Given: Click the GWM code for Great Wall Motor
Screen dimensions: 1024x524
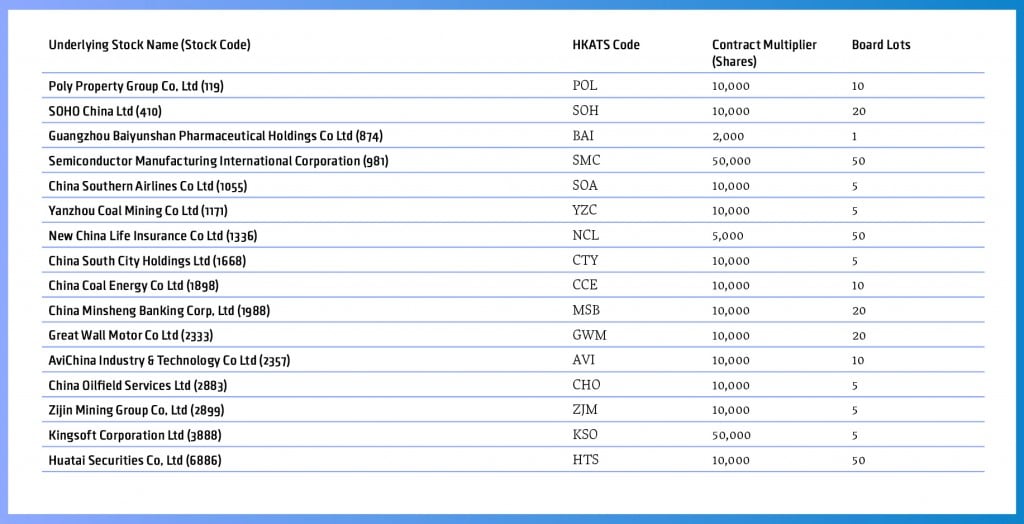Looking at the screenshot, I should point(589,336).
